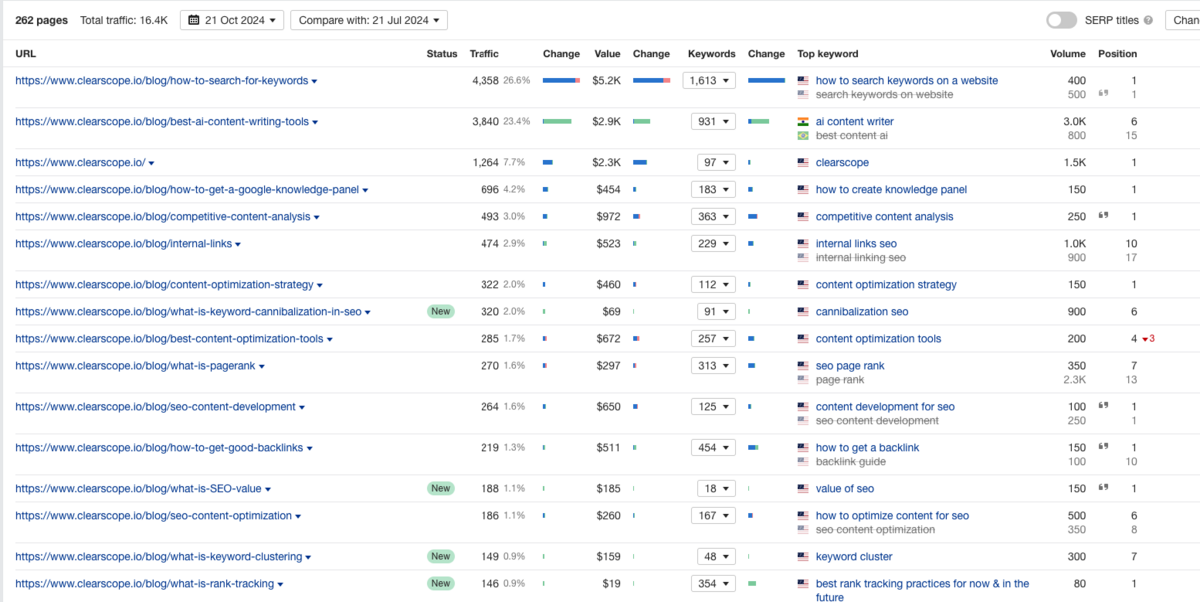Click the Position column header
Viewport: 1200px width, 602px height.
tap(1117, 54)
